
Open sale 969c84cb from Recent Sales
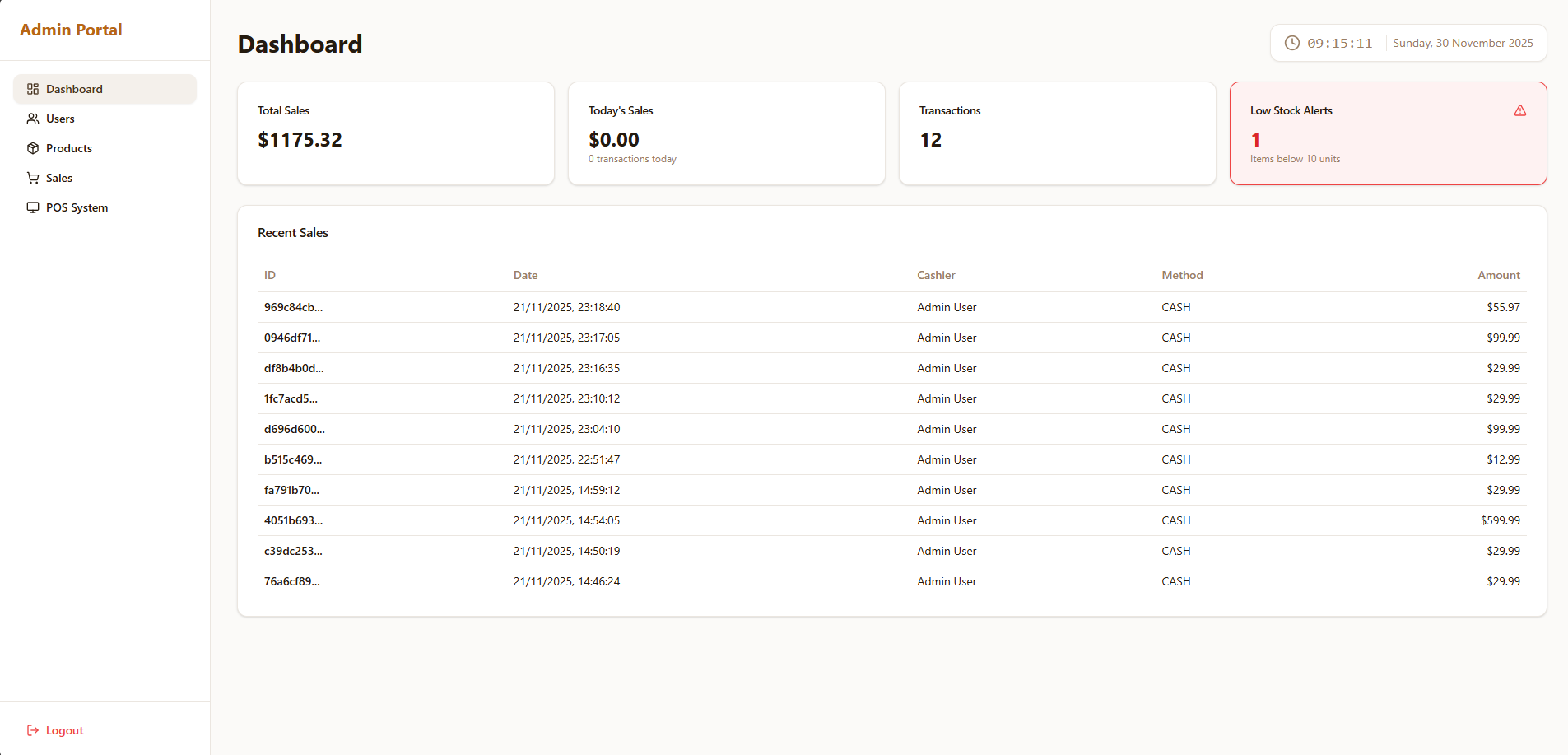pos(293,307)
